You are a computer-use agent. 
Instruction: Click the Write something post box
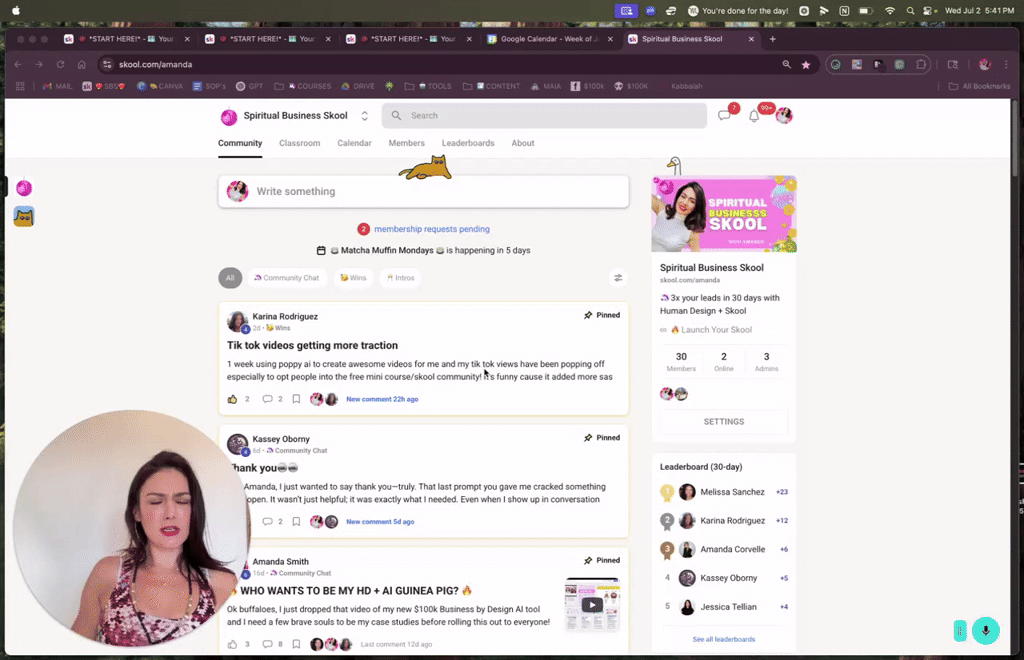pos(424,191)
